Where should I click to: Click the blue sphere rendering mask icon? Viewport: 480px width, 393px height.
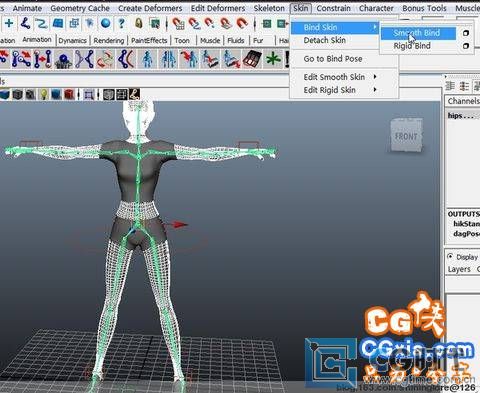(106, 23)
